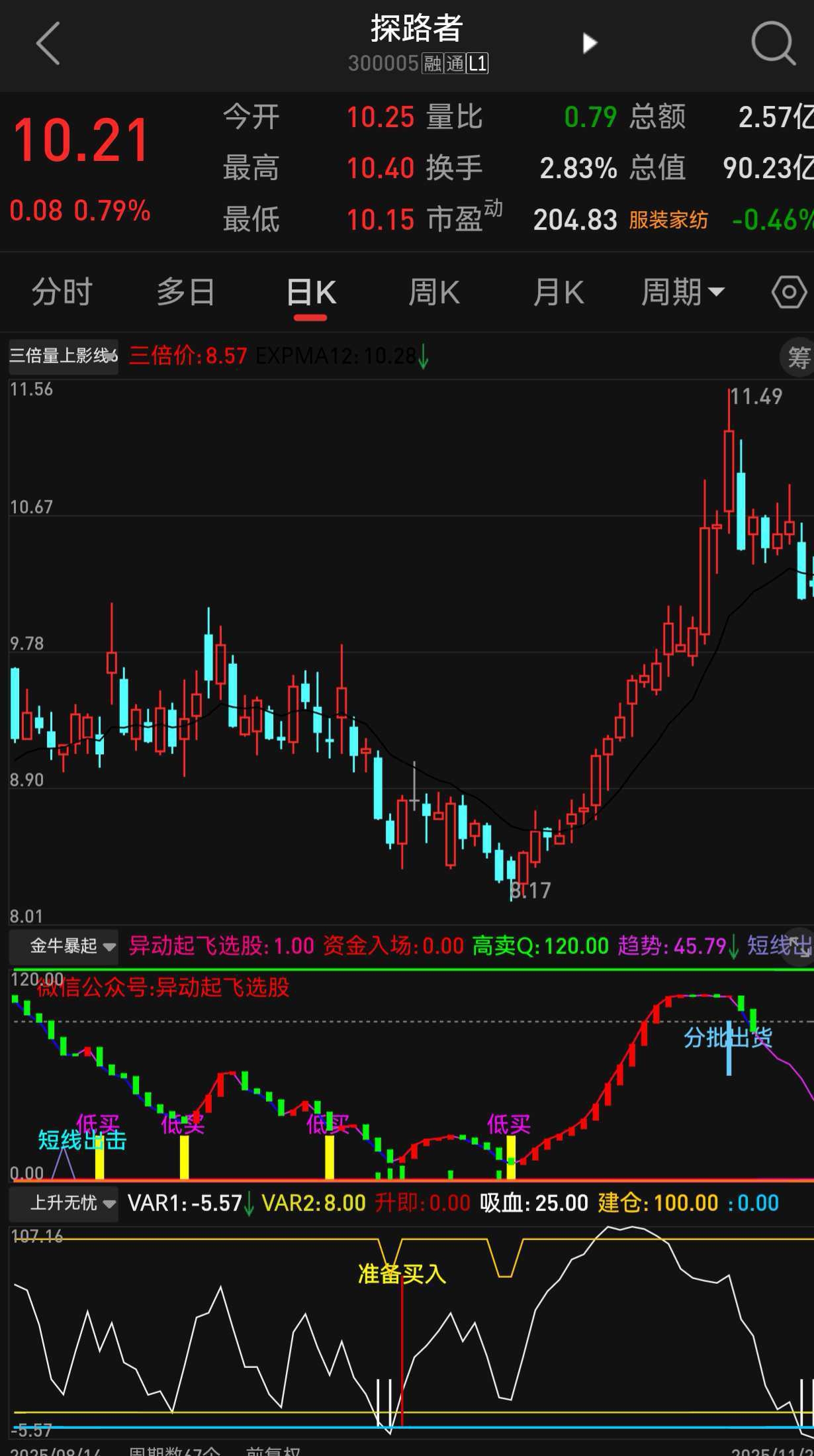Switch to 月K tab
This screenshot has width=814, height=1456.
[x=559, y=292]
